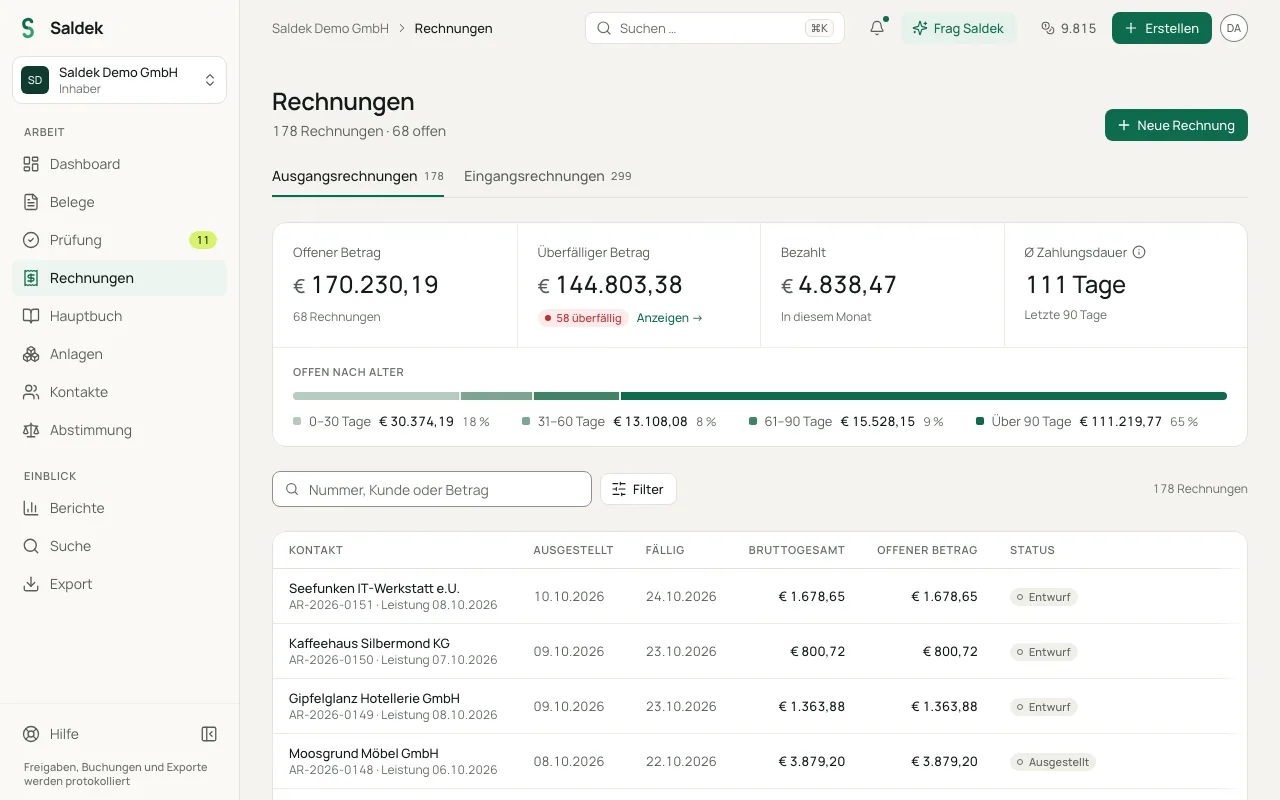
Task: Navigate to Anlagen
Action: pos(119,354)
